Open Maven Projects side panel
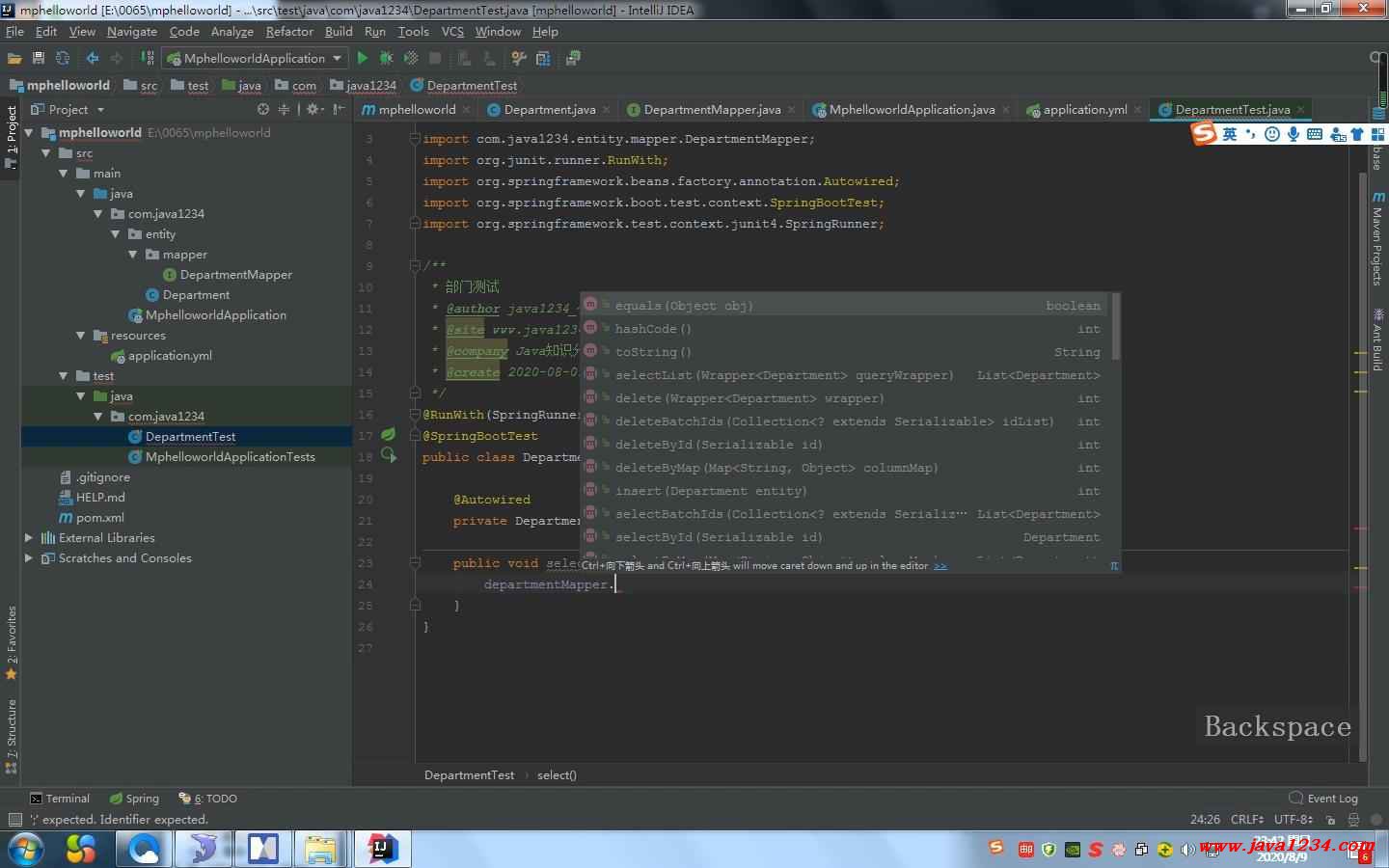1389x868 pixels. pyautogui.click(x=1378, y=238)
